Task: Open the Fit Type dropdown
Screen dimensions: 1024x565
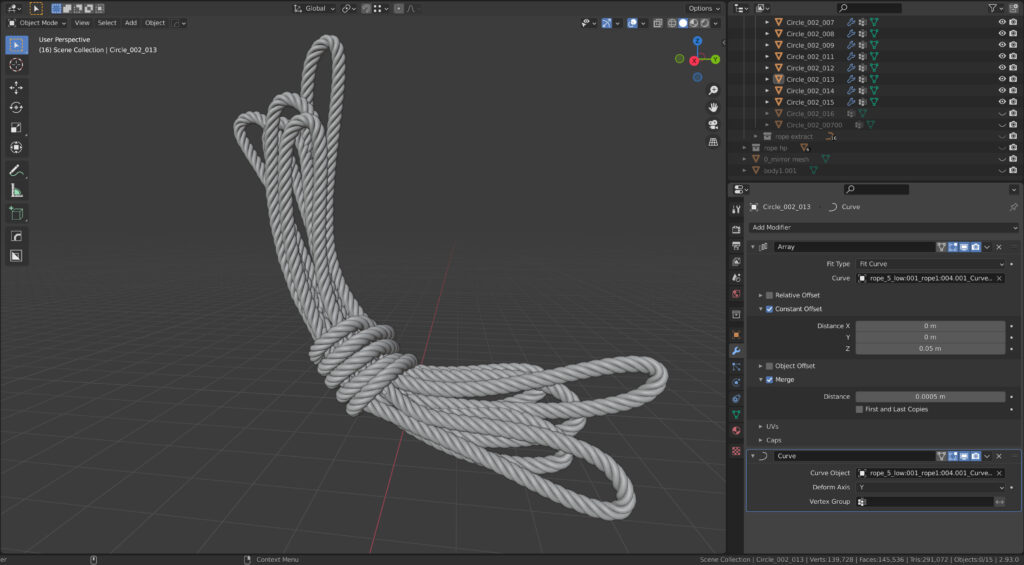Action: click(x=930, y=263)
